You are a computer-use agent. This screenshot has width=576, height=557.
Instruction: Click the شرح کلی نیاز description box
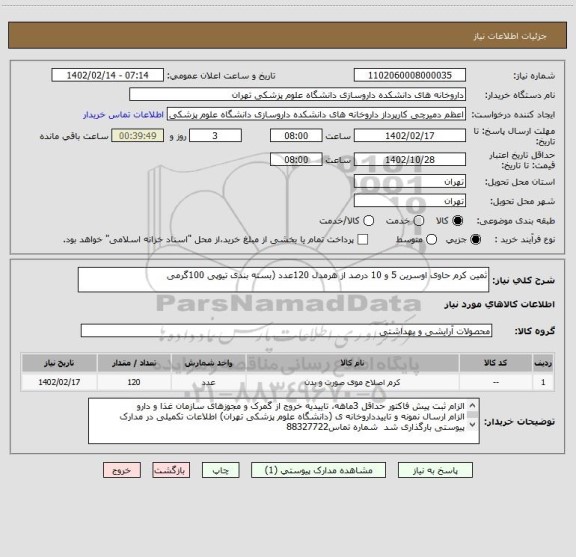(x=283, y=280)
